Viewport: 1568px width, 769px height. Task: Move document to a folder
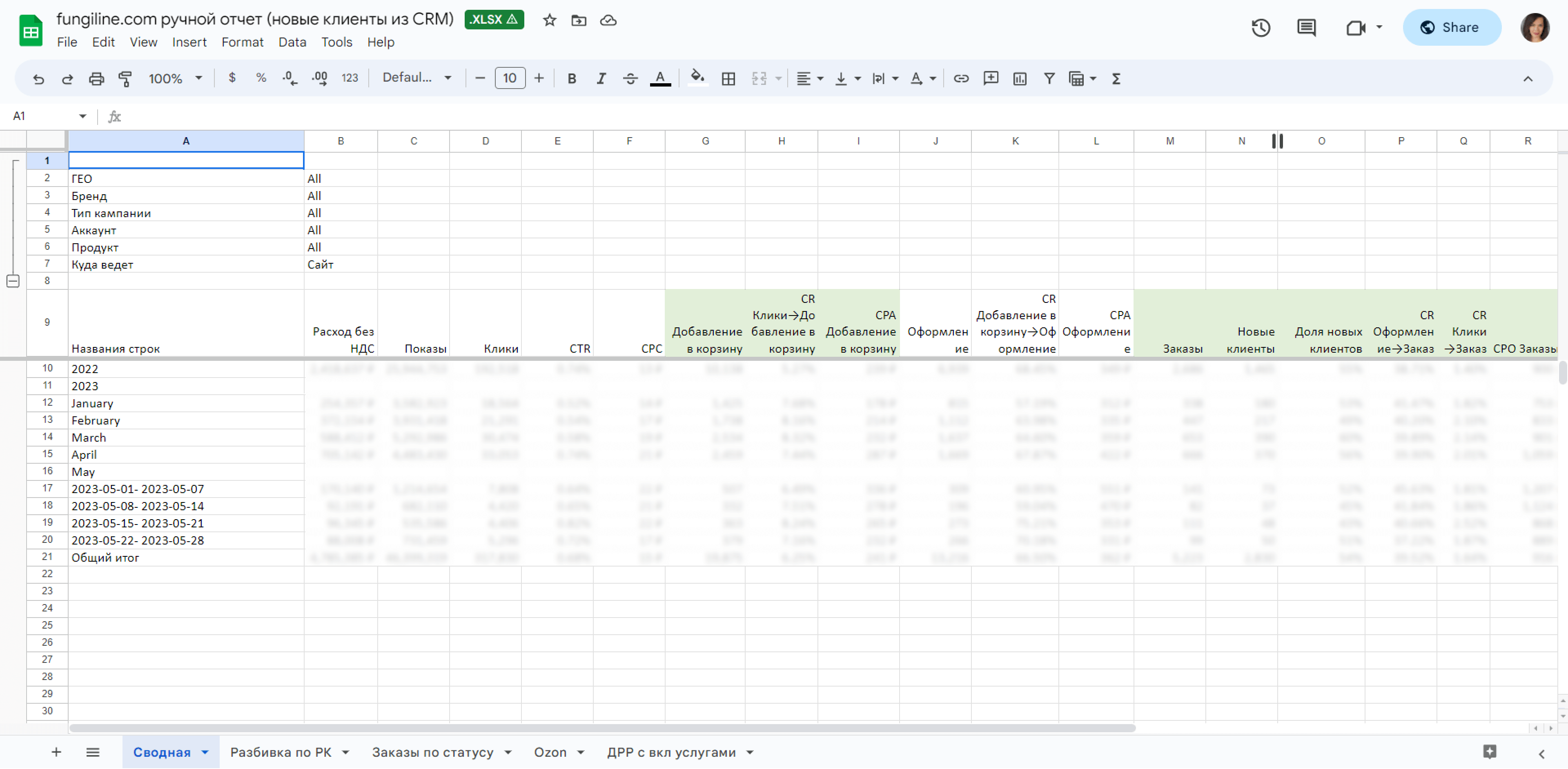click(x=579, y=20)
